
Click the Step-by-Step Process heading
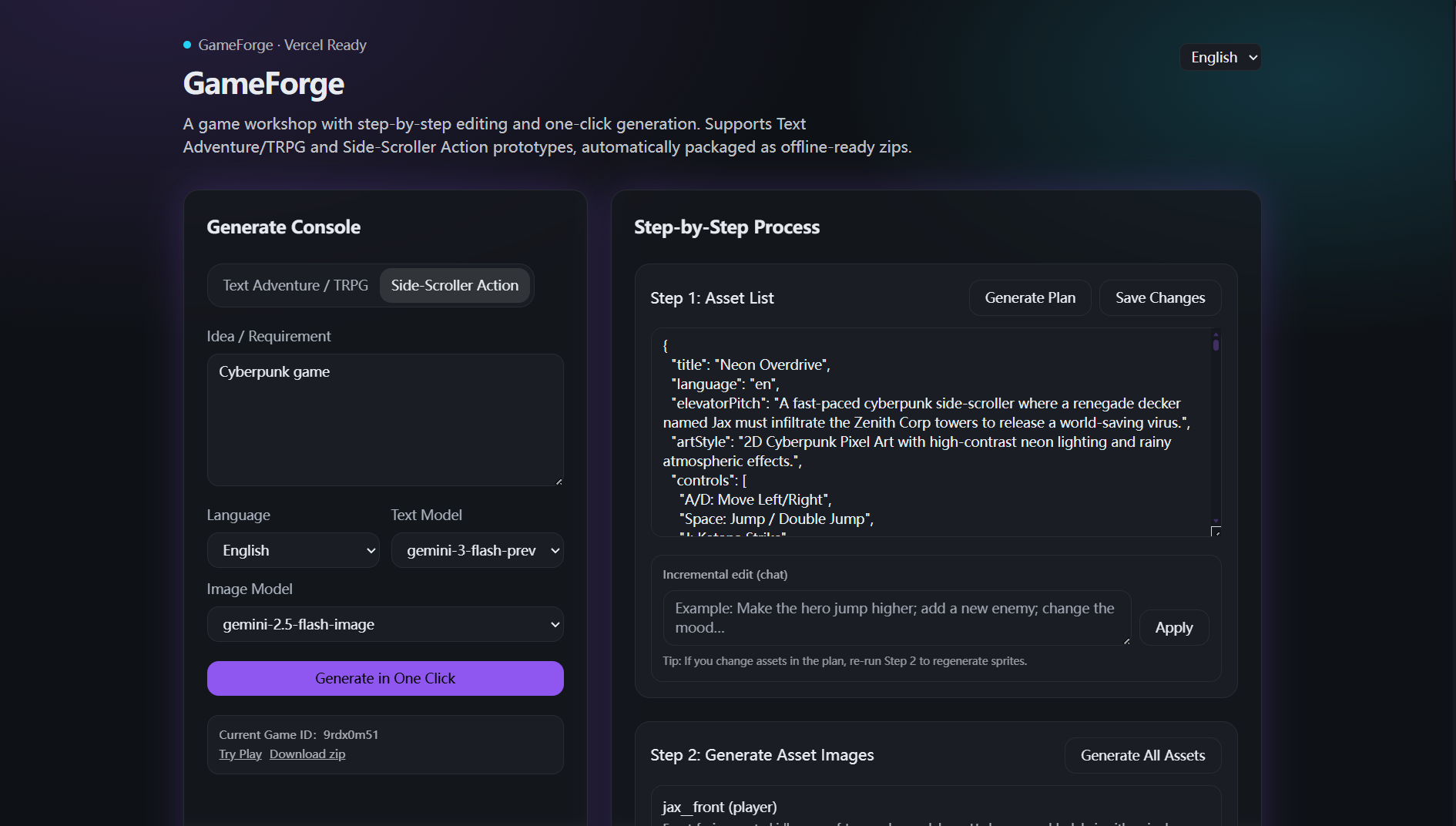pyautogui.click(x=726, y=227)
